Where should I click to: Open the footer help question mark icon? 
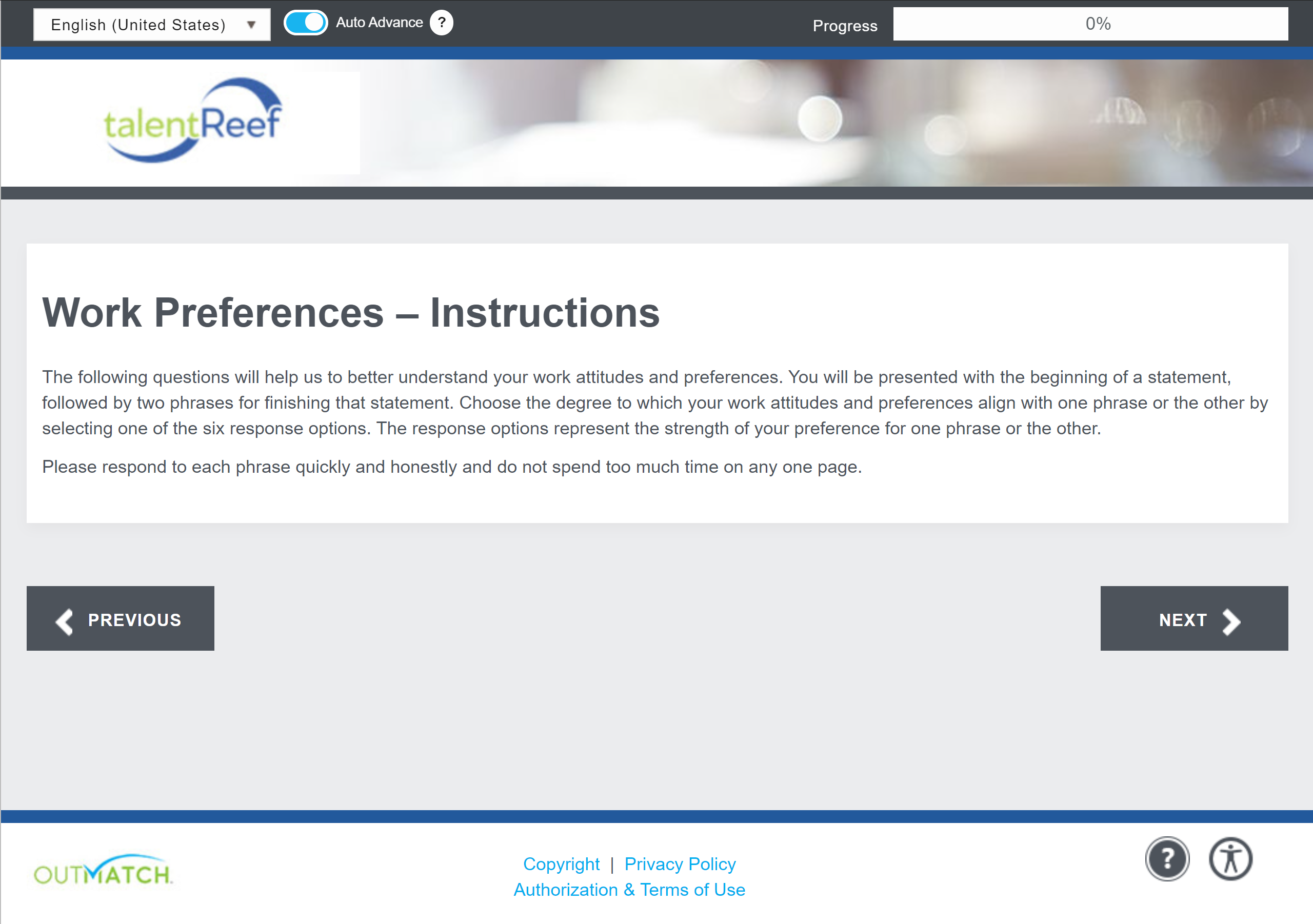tap(1167, 859)
